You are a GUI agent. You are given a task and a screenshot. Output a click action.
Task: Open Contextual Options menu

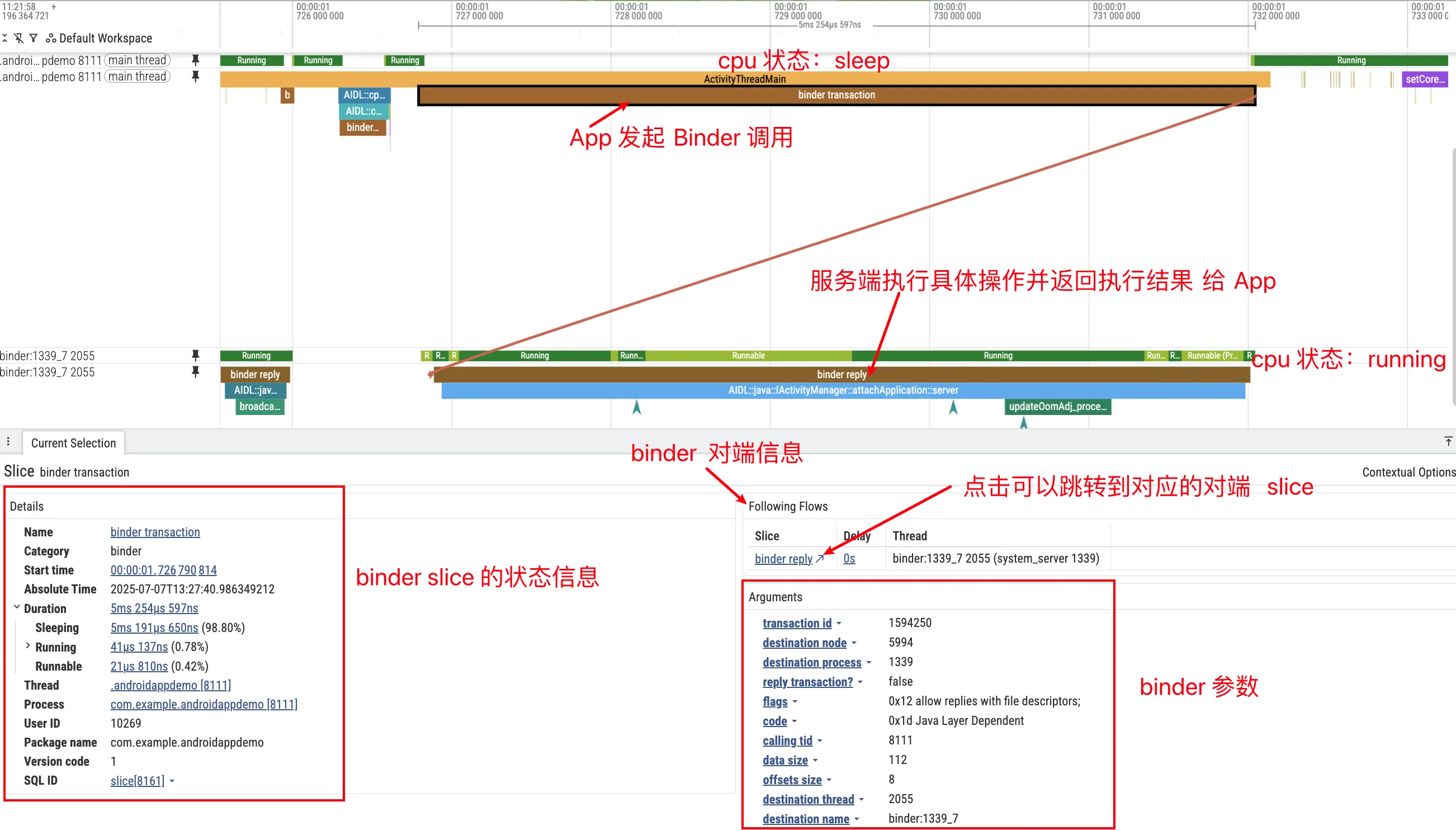pos(1408,472)
